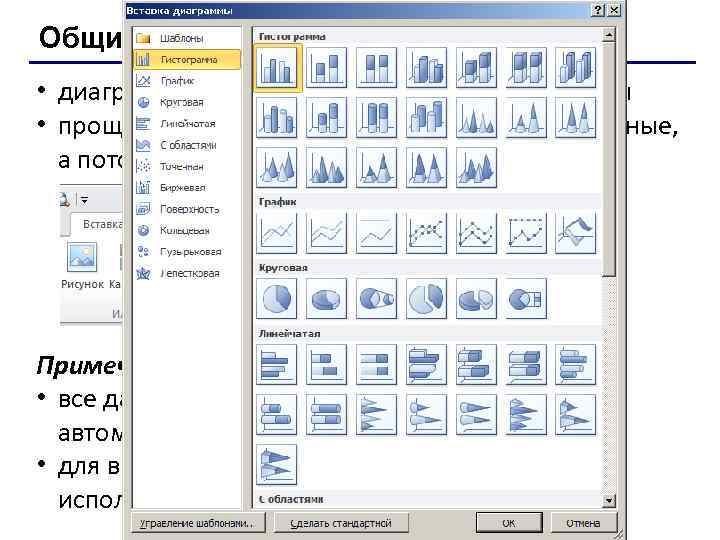Click the gallery vertical scrollbar thumb
Image resolution: width=720 pixels, height=540 pixels.
click(609, 159)
